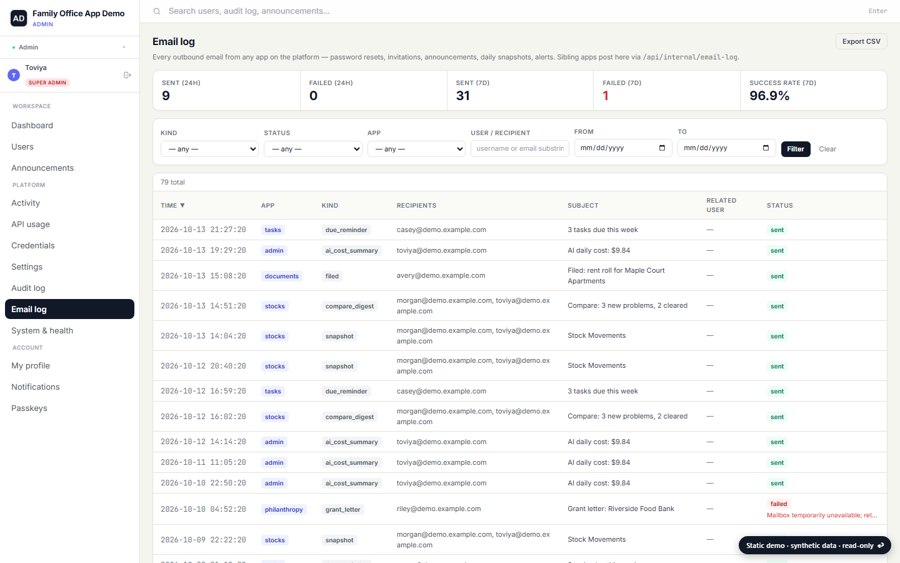Go to Settings in the sidebar
Image resolution: width=900 pixels, height=563 pixels.
point(69,266)
